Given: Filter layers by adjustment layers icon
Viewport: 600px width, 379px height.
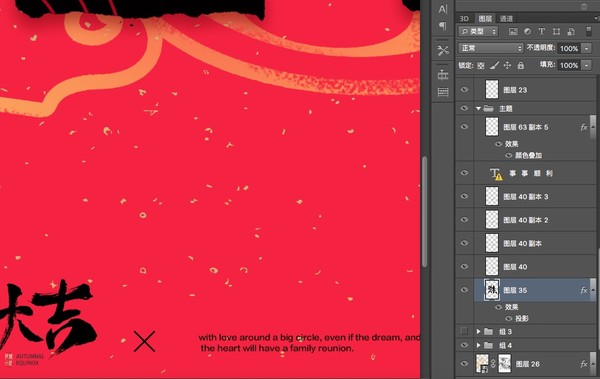Looking at the screenshot, I should pos(527,31).
